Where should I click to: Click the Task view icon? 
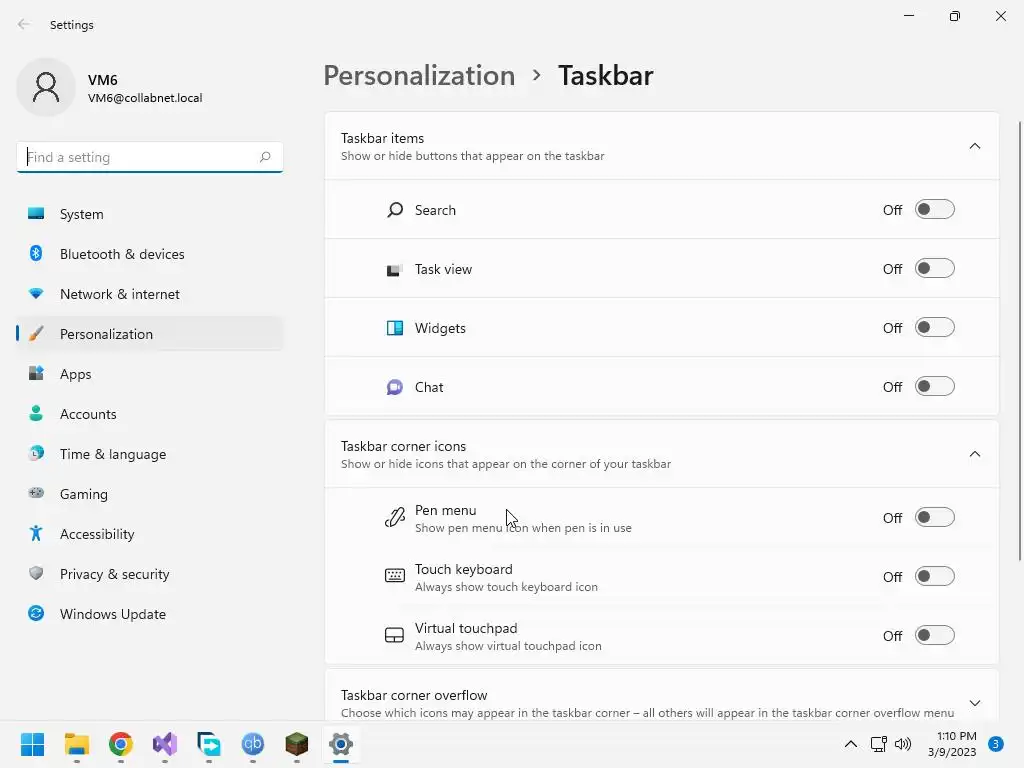[394, 270]
